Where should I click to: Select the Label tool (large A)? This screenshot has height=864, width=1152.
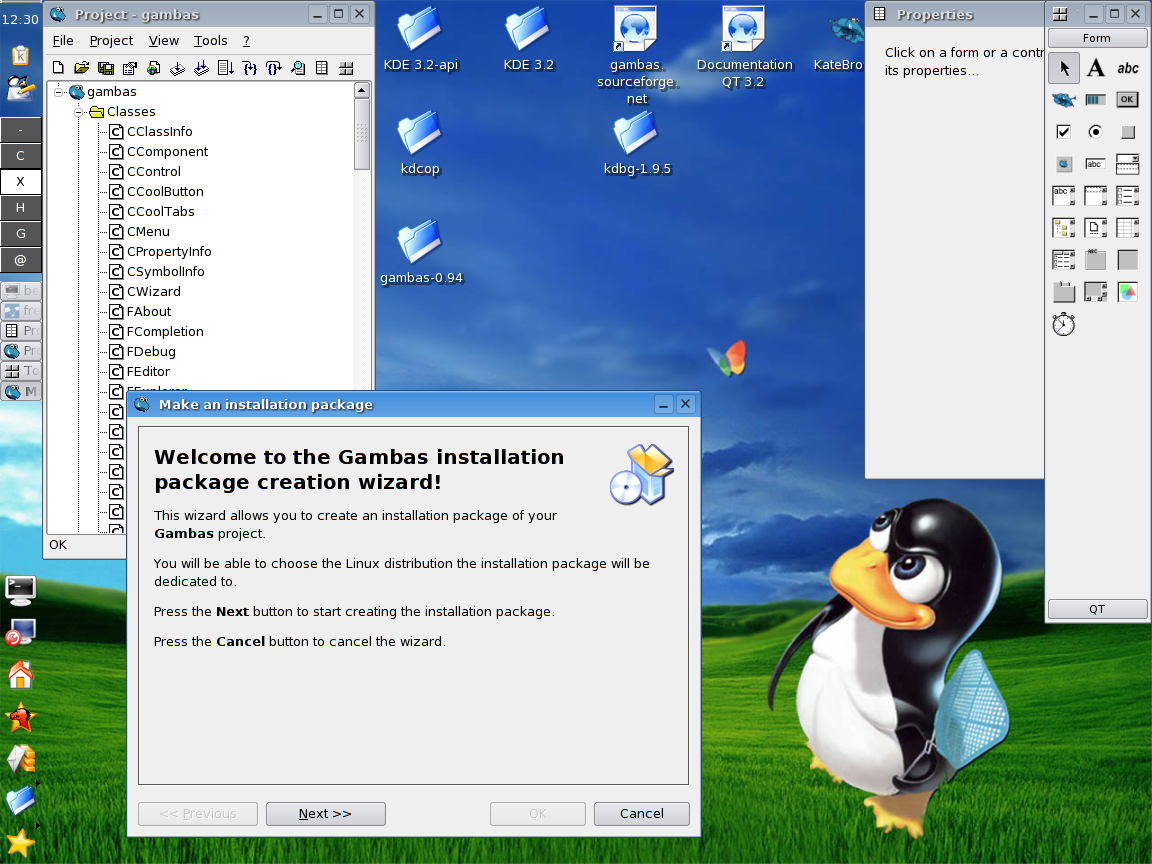1096,68
